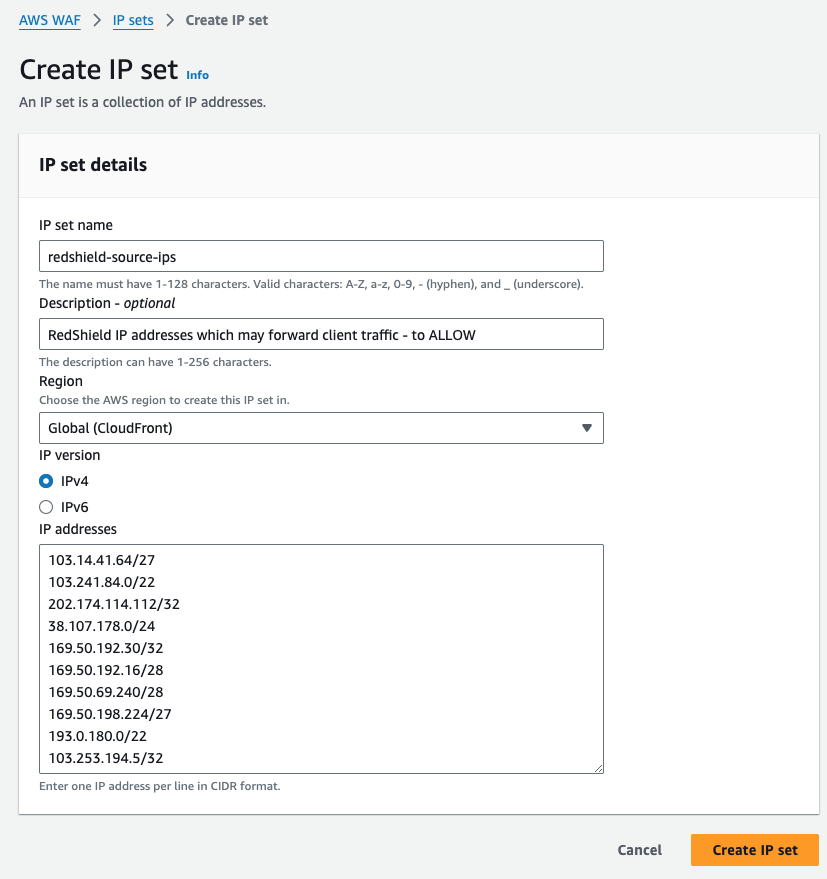The image size is (827, 879).
Task: Click the IP addresses textarea resize handle
Action: (598, 768)
